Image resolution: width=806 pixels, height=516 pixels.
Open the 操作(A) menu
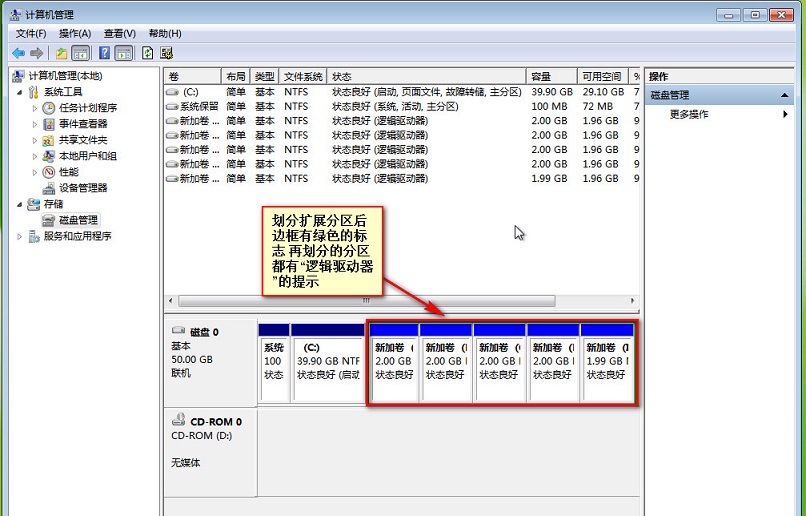click(75, 33)
